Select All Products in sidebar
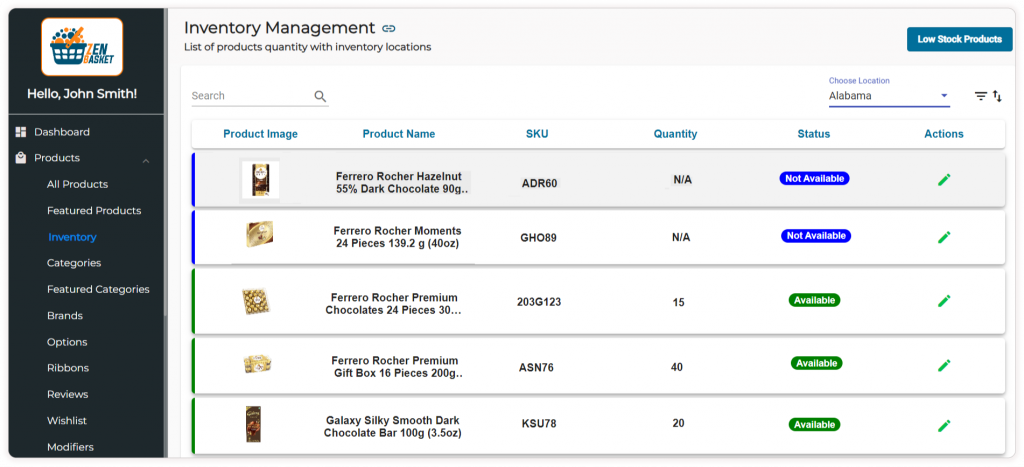The width and height of the screenshot is (1024, 467). [x=78, y=184]
